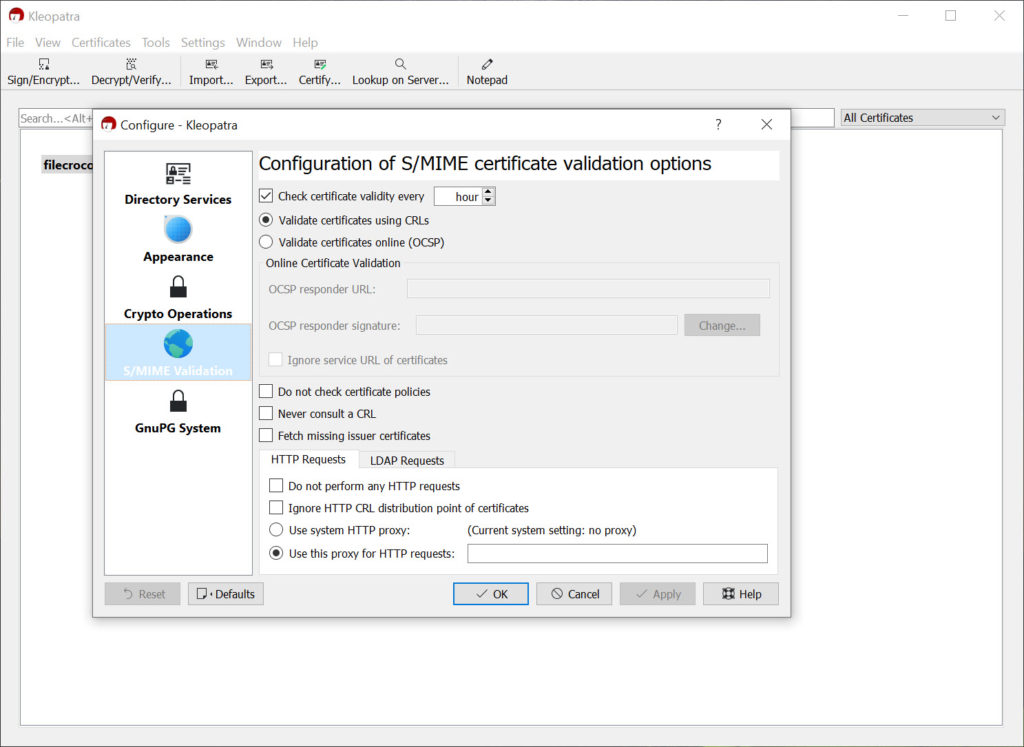This screenshot has width=1024, height=747.
Task: Select Validate certificates online (OCSP)
Action: (266, 242)
